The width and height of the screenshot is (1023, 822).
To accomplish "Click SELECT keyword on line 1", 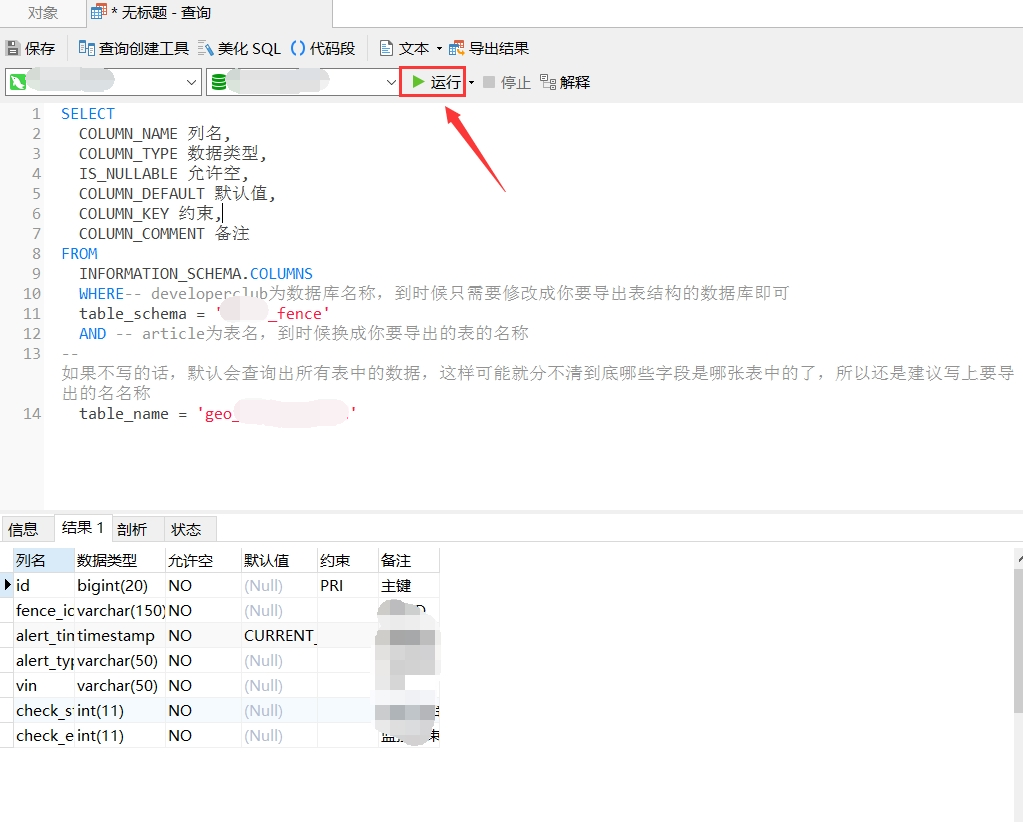I will tap(87, 114).
